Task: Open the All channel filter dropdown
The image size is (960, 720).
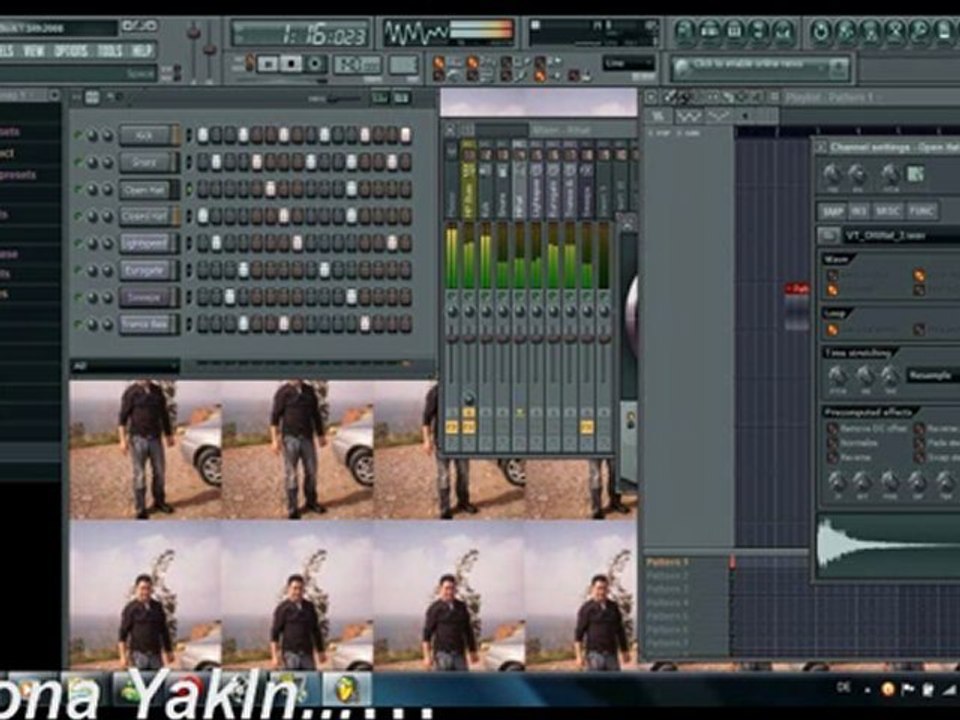Action: 125,366
